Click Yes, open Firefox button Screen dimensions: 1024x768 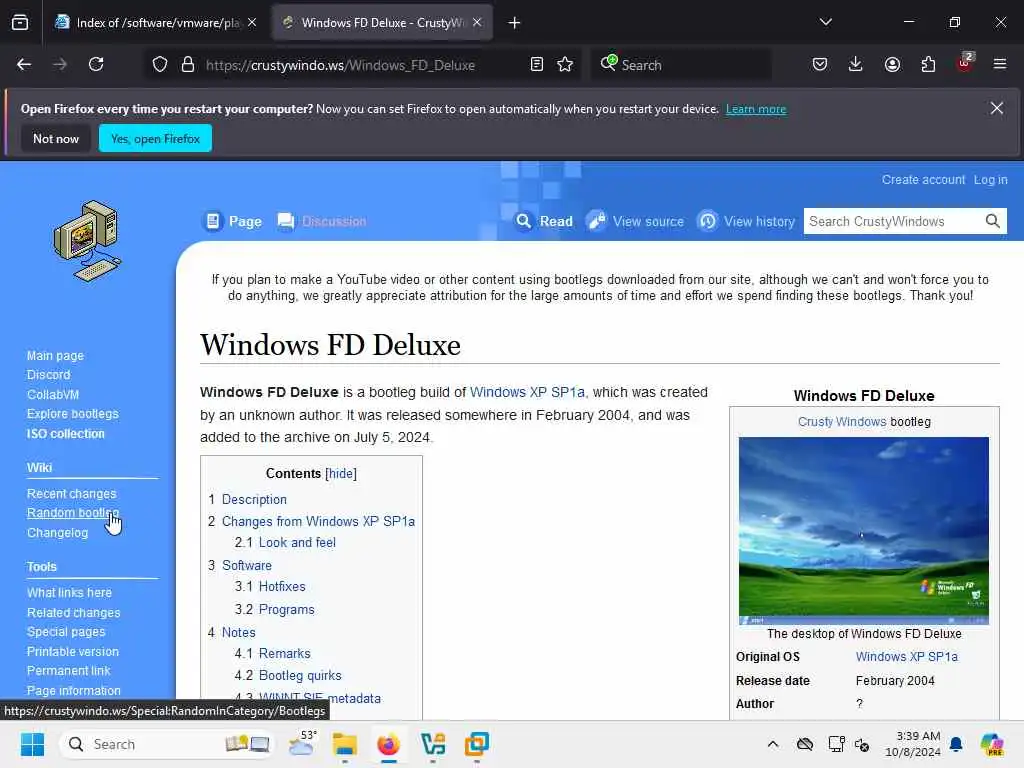pos(155,138)
